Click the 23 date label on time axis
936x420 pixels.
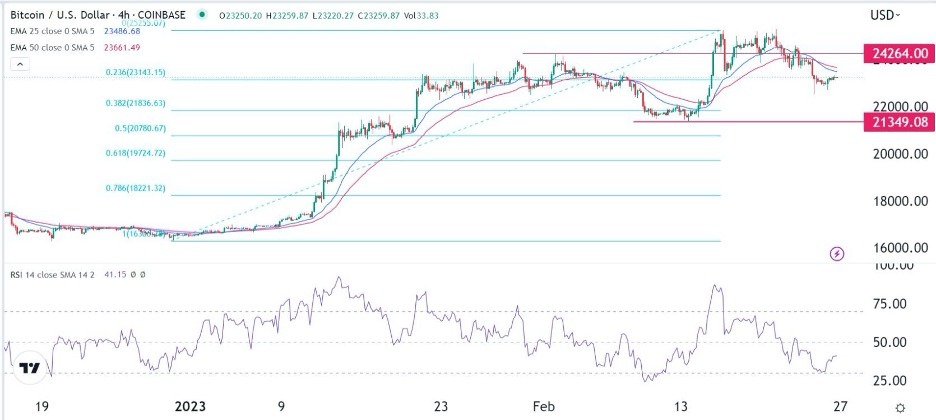click(441, 407)
